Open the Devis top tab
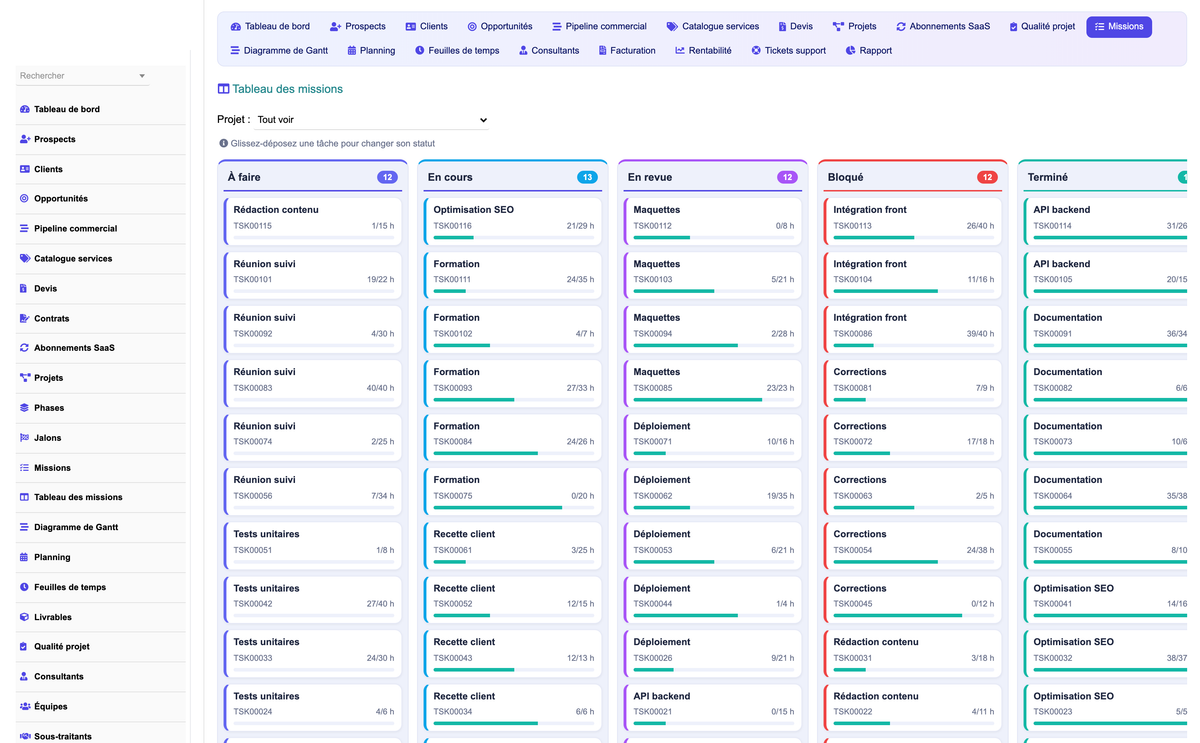The height and width of the screenshot is (743, 1200). click(794, 27)
